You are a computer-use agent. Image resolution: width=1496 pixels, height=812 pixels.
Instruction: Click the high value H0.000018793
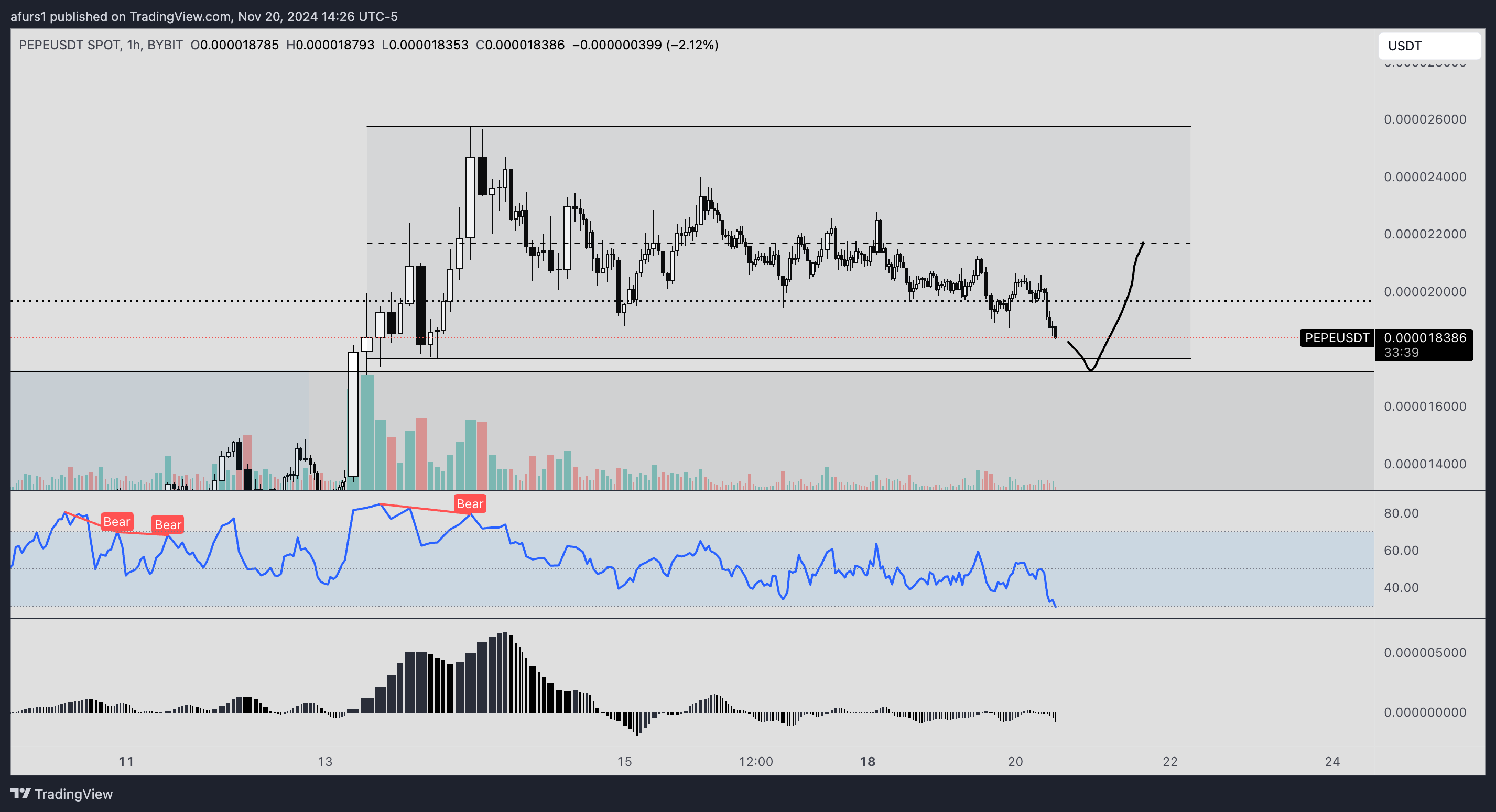tap(330, 45)
